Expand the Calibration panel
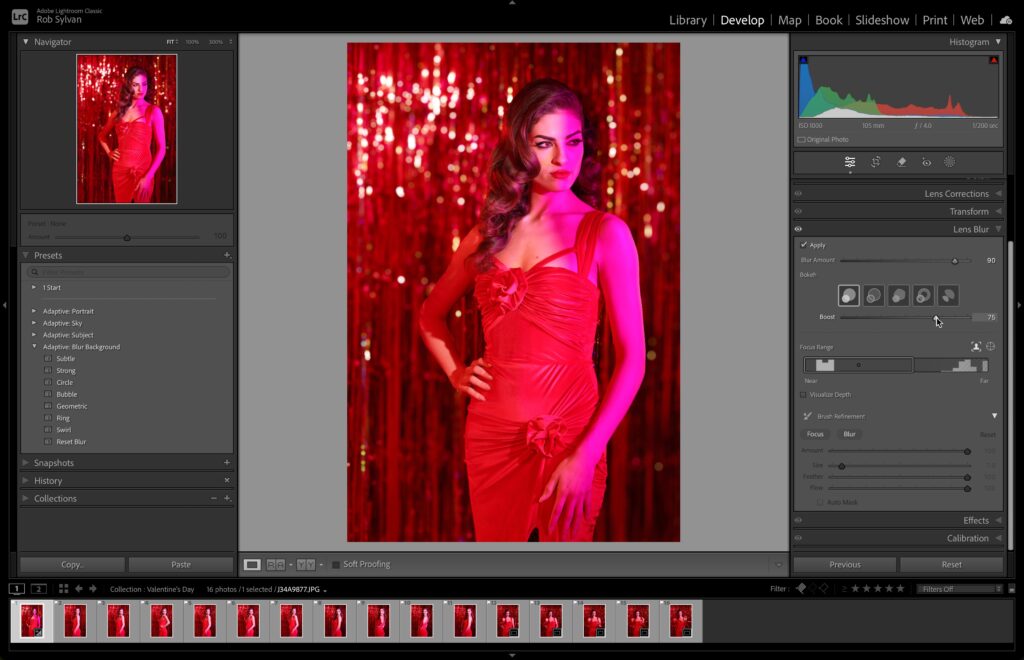 (x=999, y=539)
